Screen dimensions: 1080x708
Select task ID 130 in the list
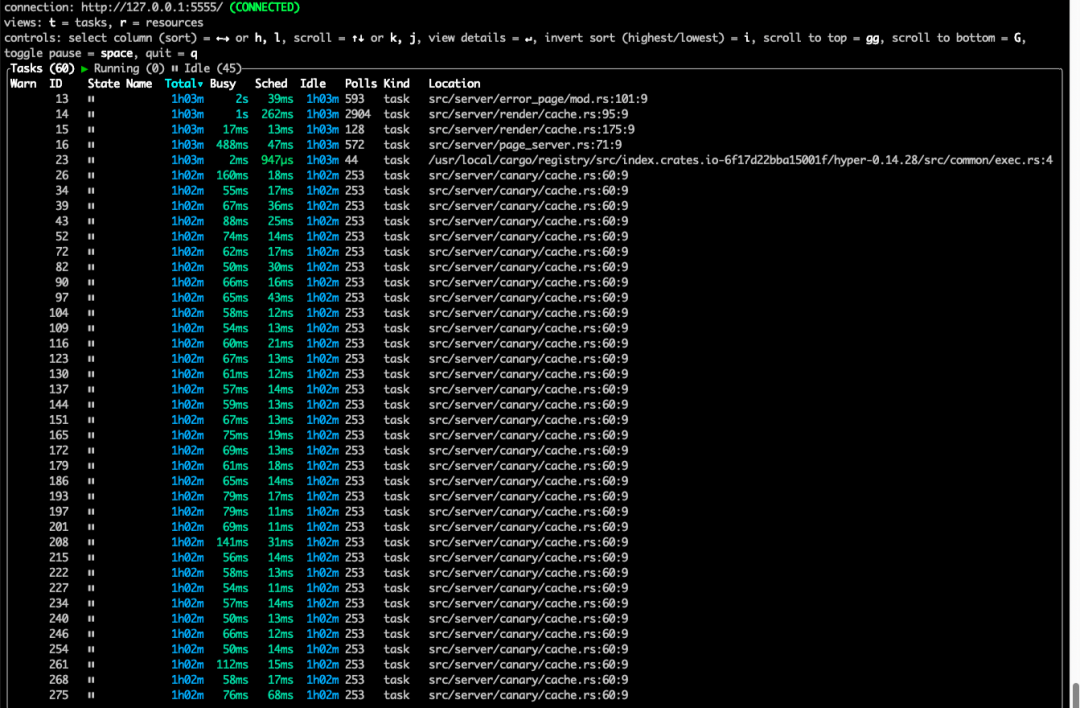pyautogui.click(x=59, y=375)
